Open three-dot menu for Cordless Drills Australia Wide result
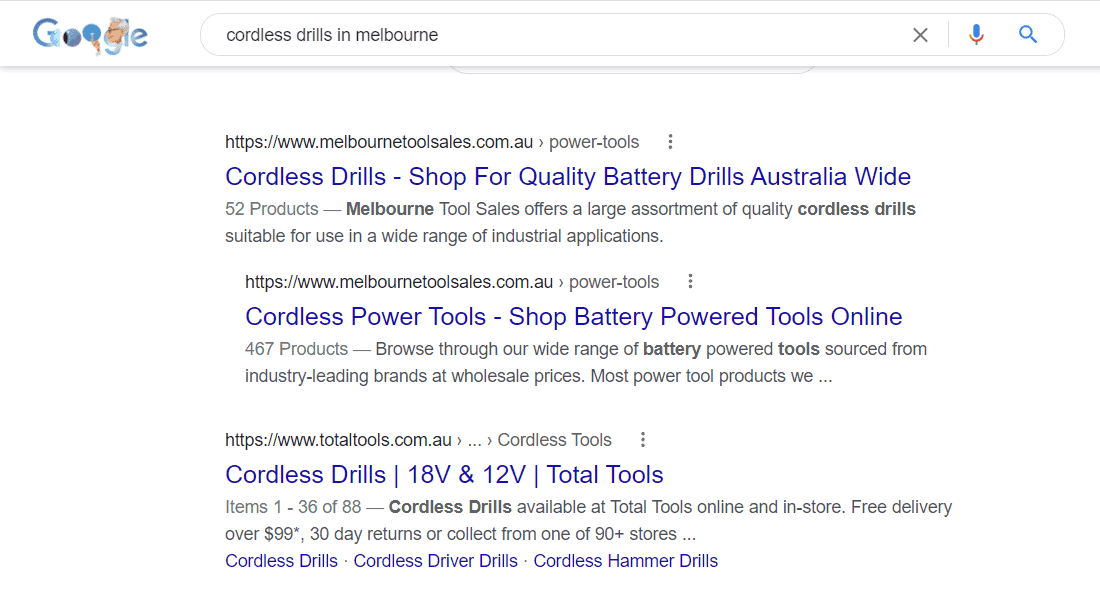Screen dimensions: 1100x594 [671, 142]
